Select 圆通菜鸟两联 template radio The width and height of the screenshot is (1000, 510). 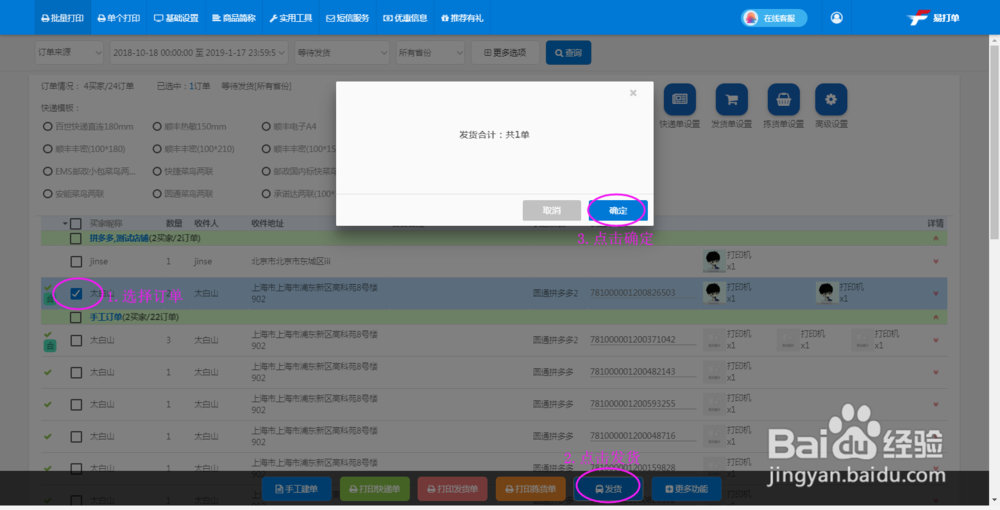tap(157, 193)
